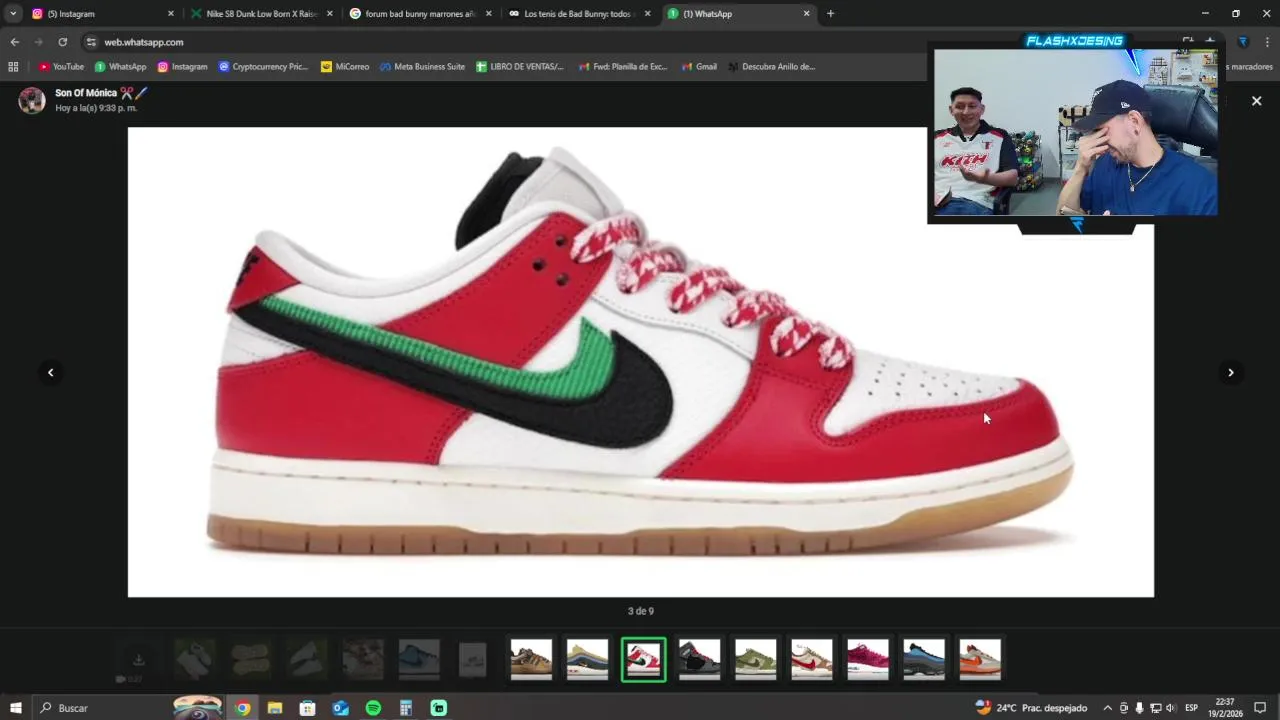Open the Windows notification center
Screen dimensions: 1280x720
point(1260,708)
